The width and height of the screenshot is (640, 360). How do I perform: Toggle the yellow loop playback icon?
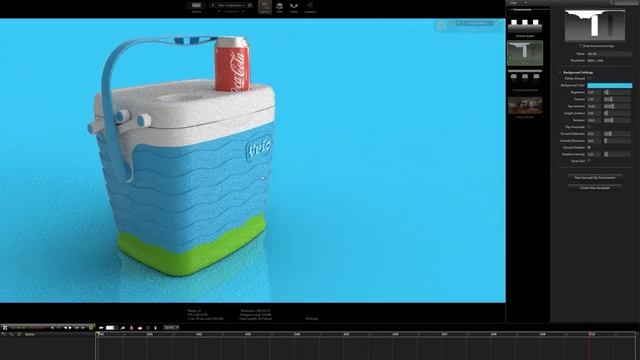click(x=91, y=327)
